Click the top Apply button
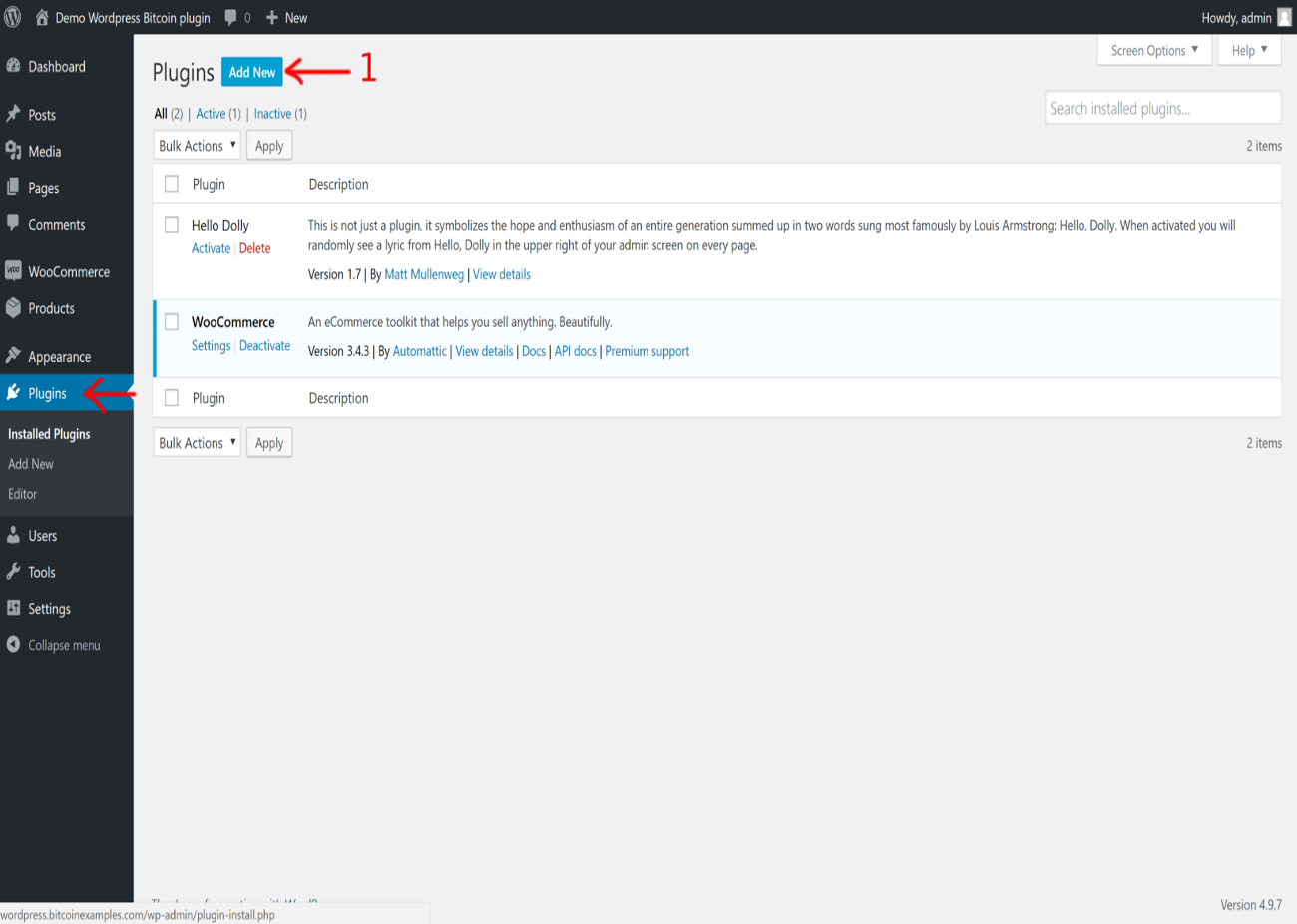1297x924 pixels. 269,146
